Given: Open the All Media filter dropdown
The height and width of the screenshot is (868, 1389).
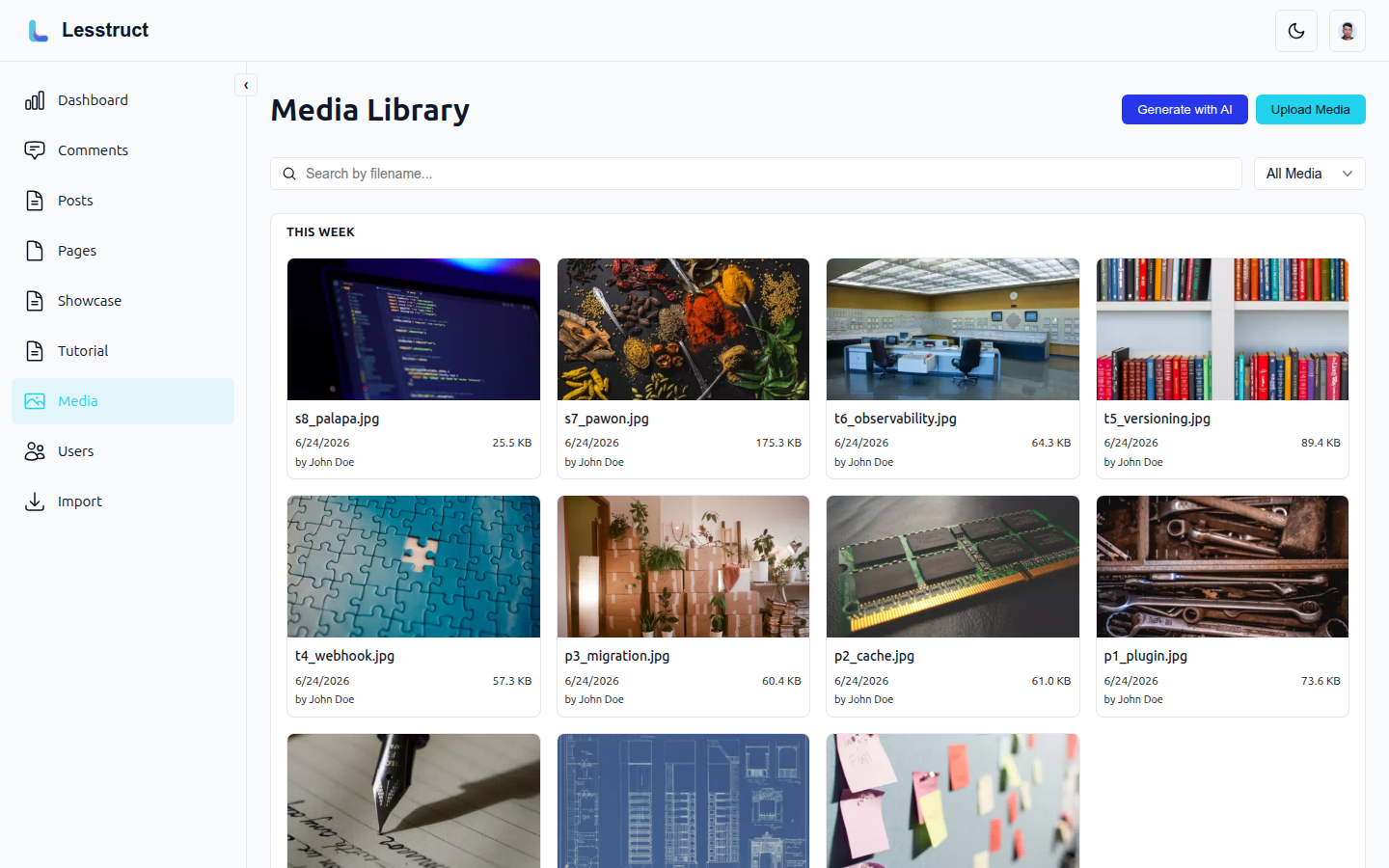Looking at the screenshot, I should (x=1310, y=174).
